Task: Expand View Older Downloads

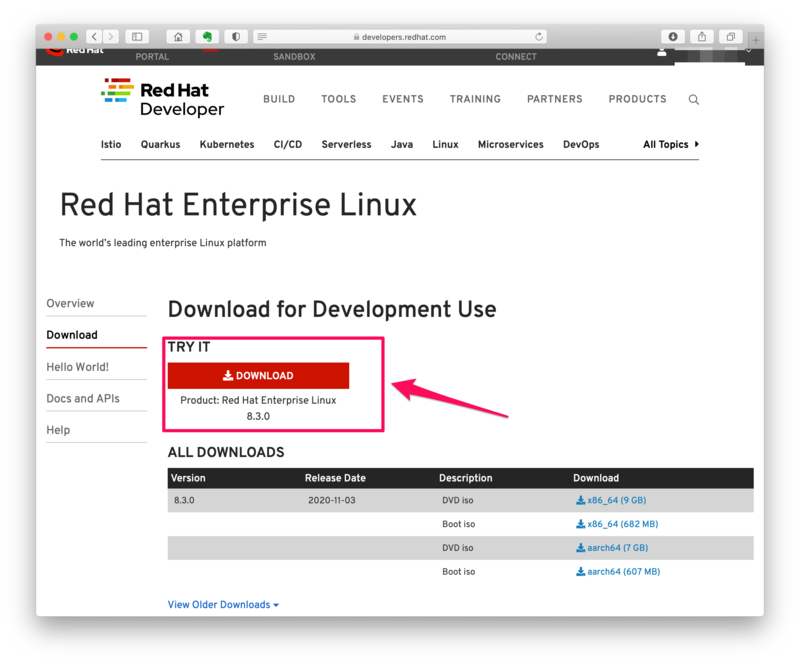Action: (223, 605)
